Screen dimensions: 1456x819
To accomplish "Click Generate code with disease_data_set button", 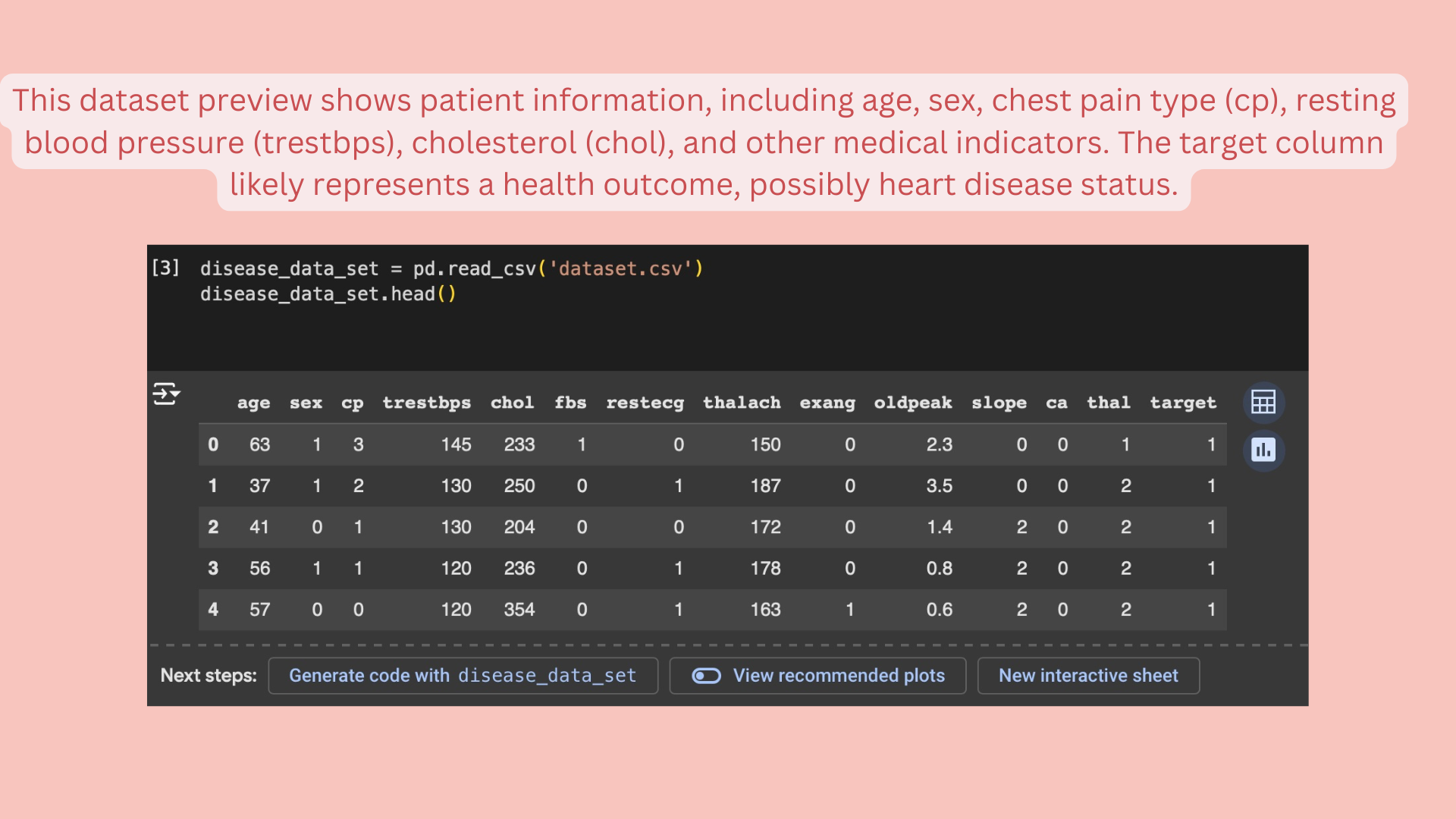I will 463,676.
